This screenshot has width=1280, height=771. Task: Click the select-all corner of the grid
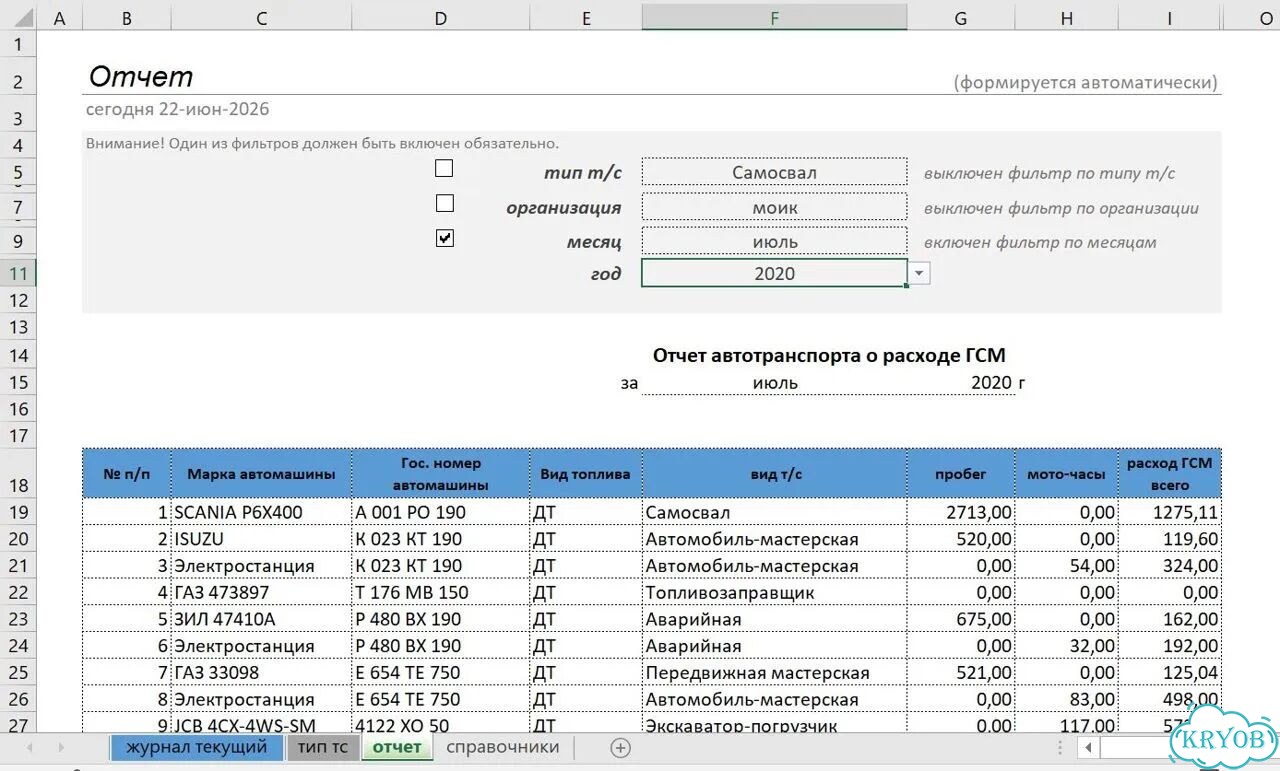tap(18, 17)
